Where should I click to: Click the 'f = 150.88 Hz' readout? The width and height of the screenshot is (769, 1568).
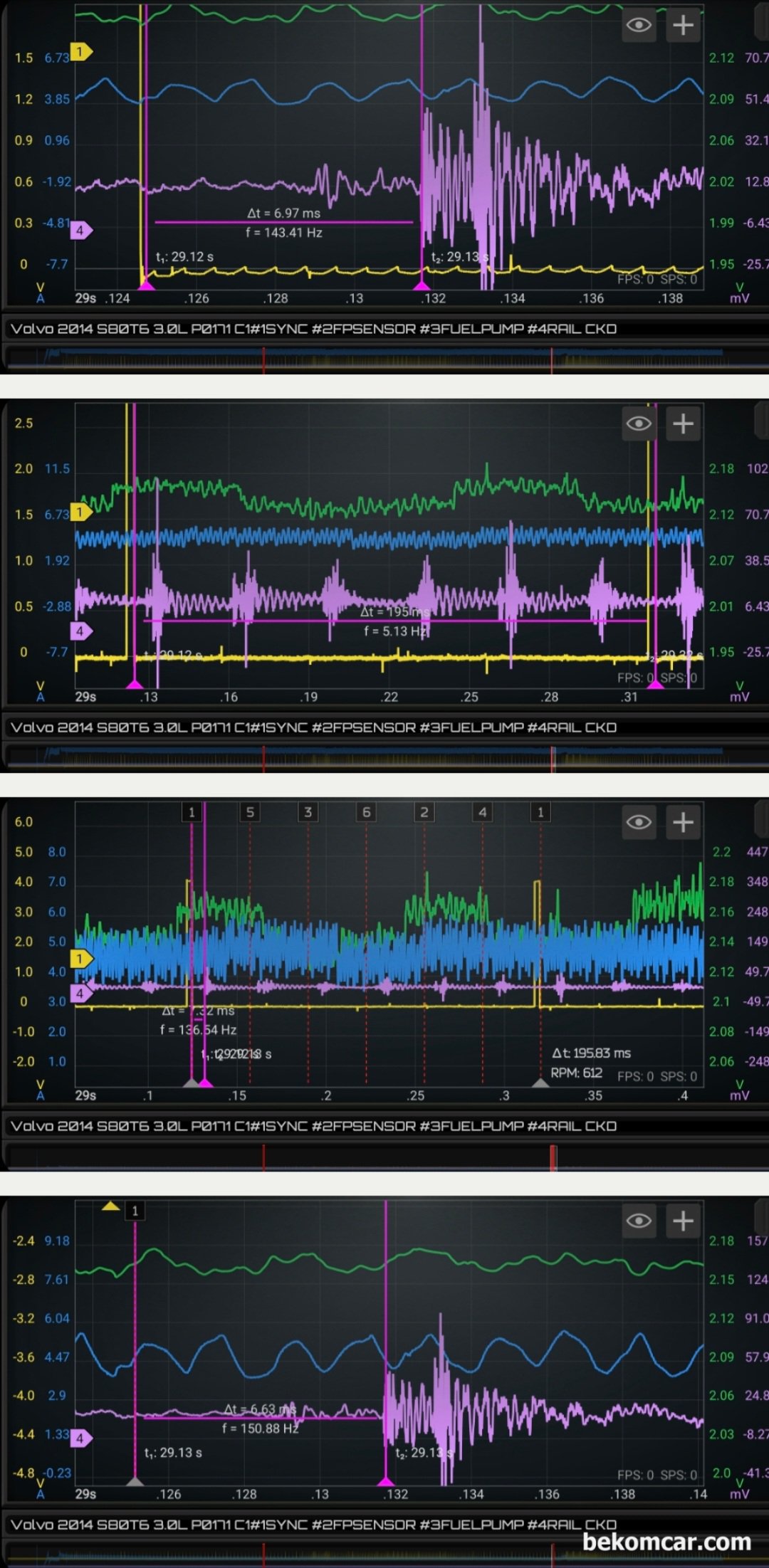[261, 1428]
